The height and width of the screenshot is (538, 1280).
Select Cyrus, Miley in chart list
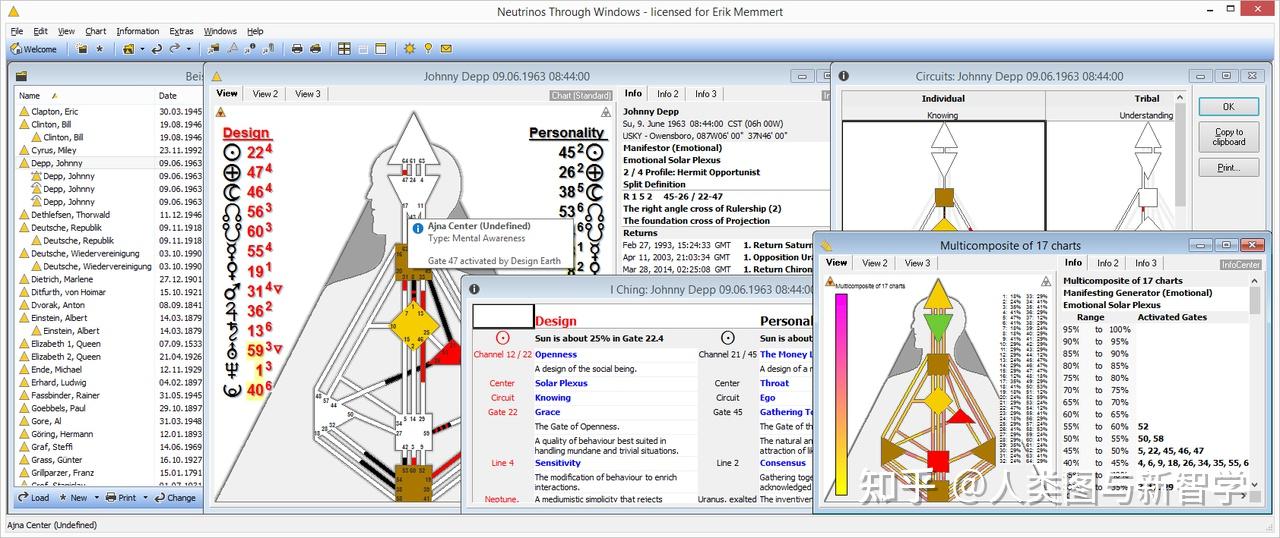click(x=108, y=150)
